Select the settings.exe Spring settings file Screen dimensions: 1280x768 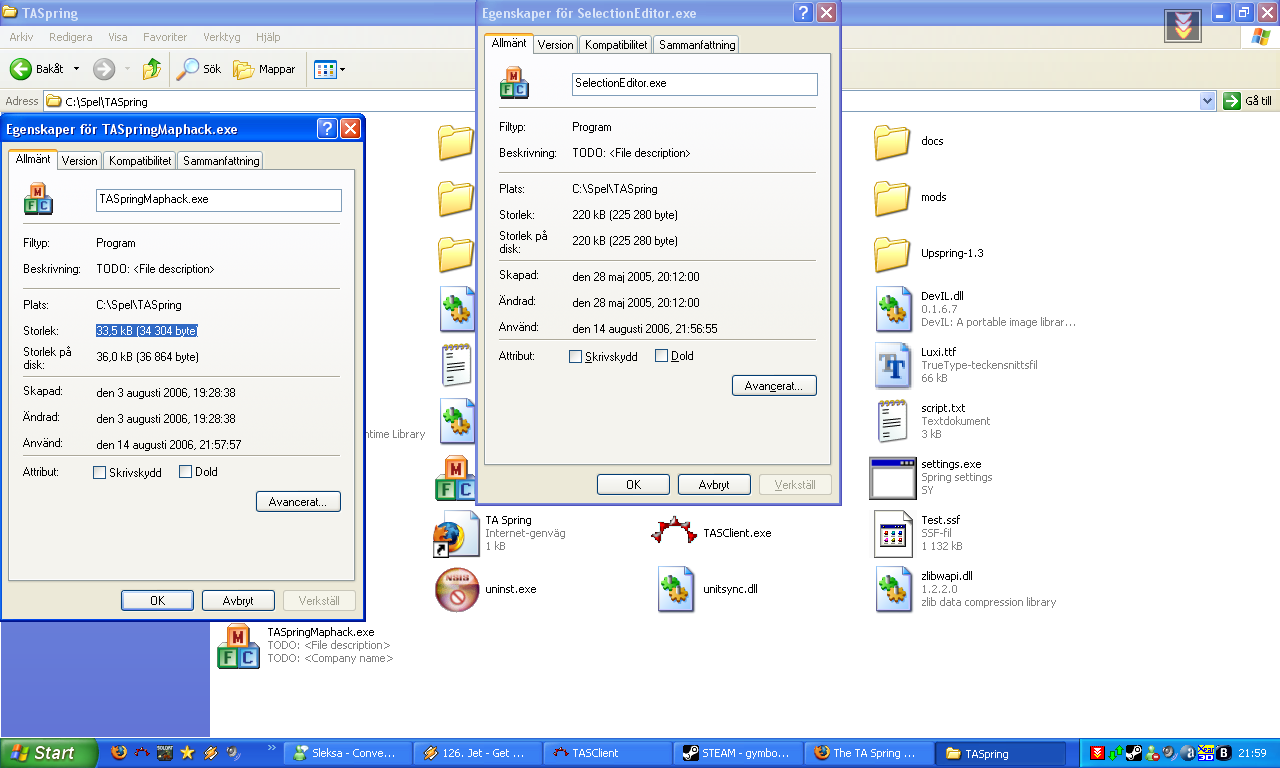932,477
